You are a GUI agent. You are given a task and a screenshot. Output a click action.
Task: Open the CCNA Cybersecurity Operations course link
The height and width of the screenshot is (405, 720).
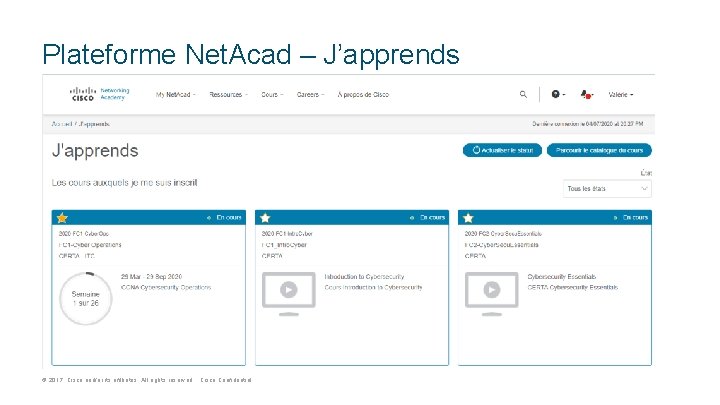pyautogui.click(x=166, y=287)
